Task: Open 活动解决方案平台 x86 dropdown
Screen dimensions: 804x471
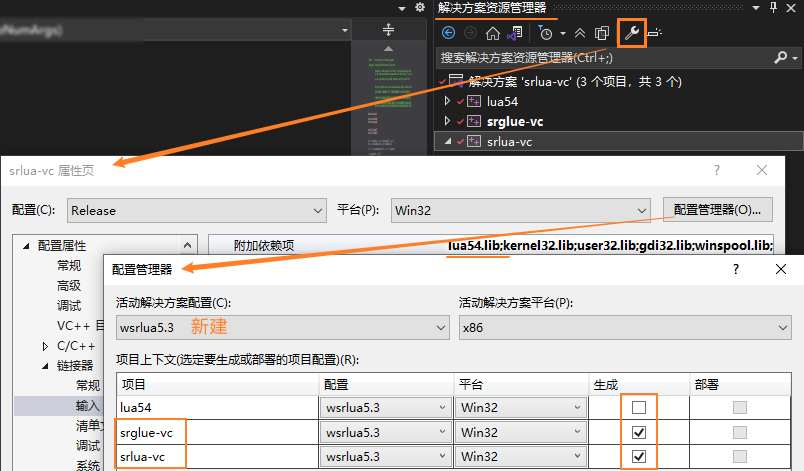Action: [x=625, y=327]
